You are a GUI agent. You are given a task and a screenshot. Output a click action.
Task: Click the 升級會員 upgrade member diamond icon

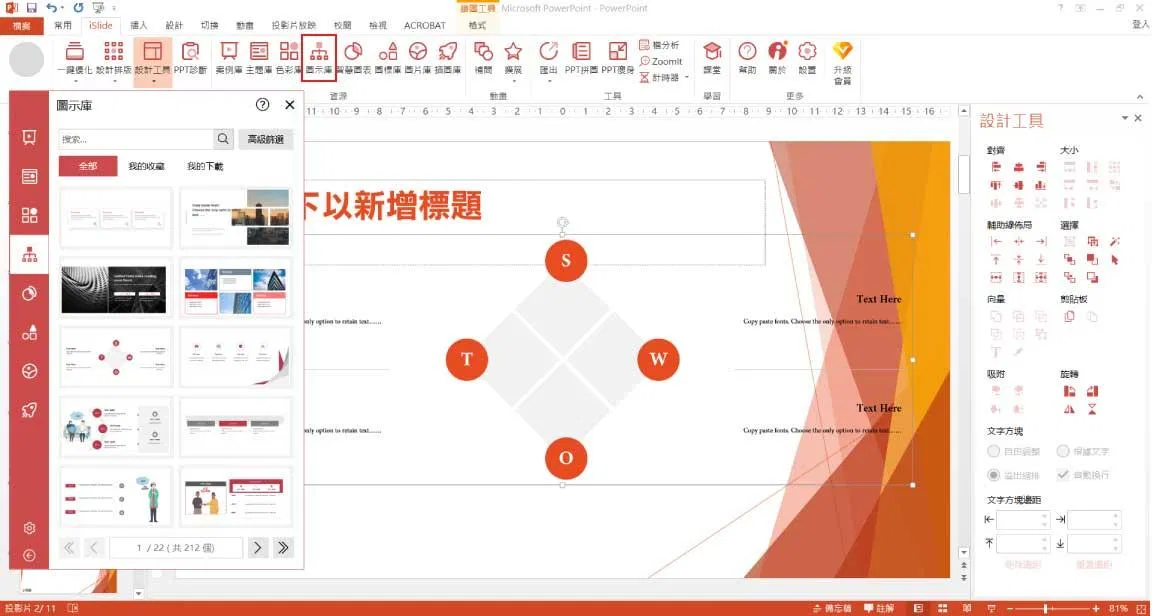pos(842,62)
